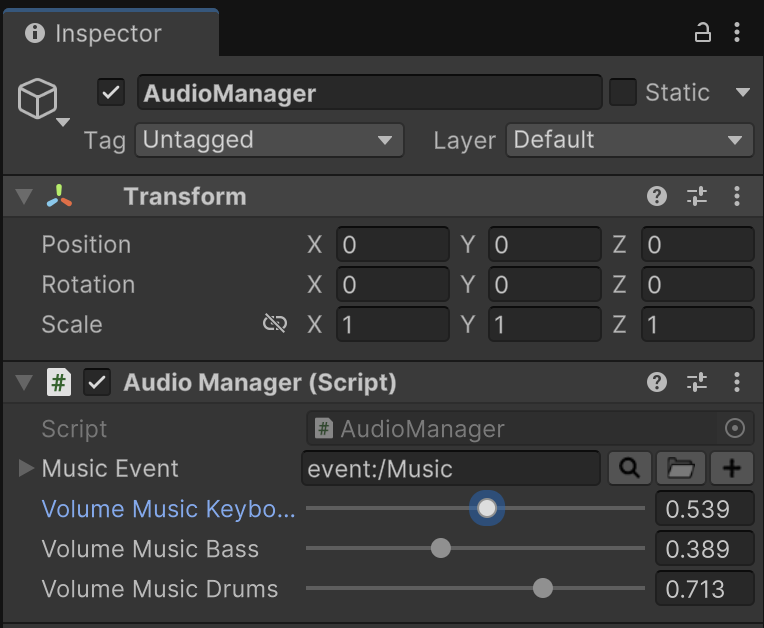Click the Inspector lock icon
Viewport: 764px width, 628px height.
coord(703,33)
